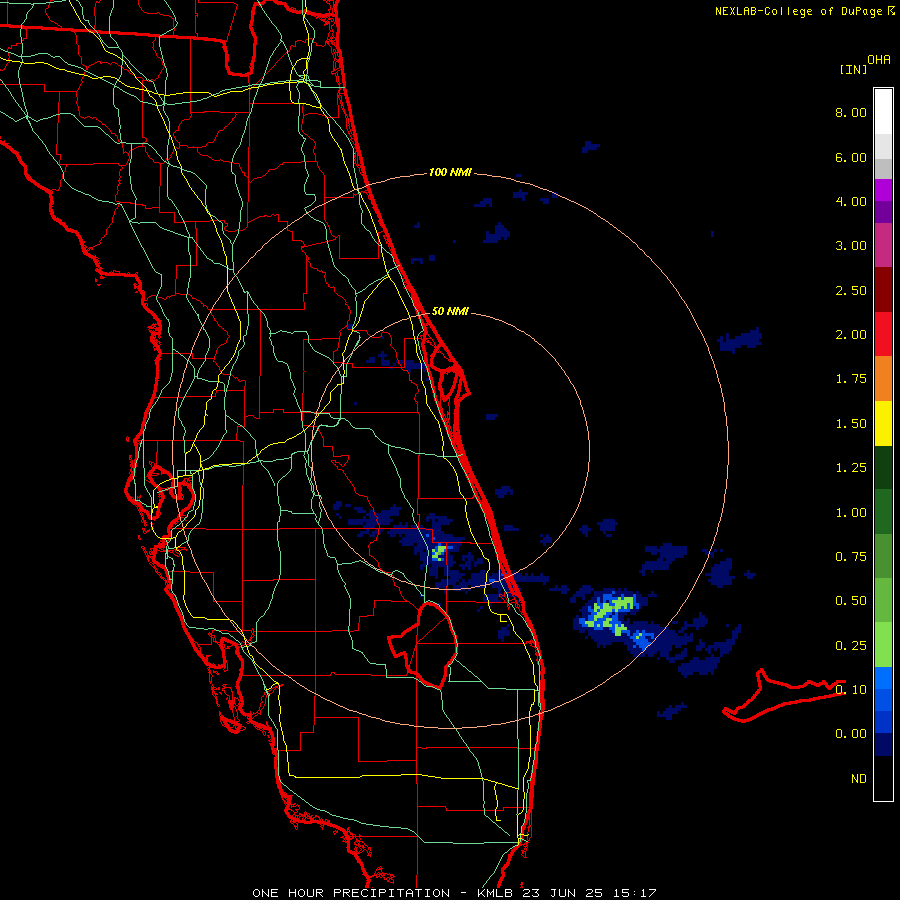Image resolution: width=900 pixels, height=900 pixels.
Task: Click the 0.00 legend value
Action: pos(851,734)
